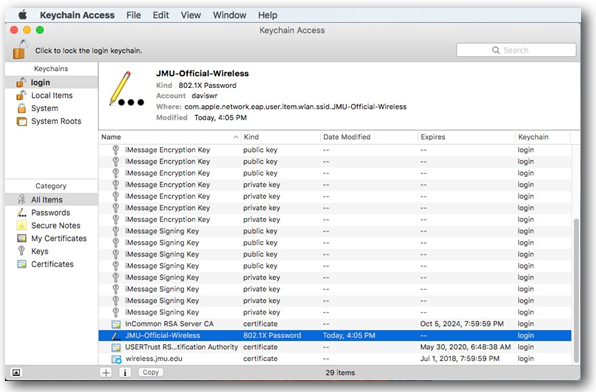Click the My Certificates icon in Category
Image resolution: width=596 pixels, height=392 pixels.
pos(22,238)
